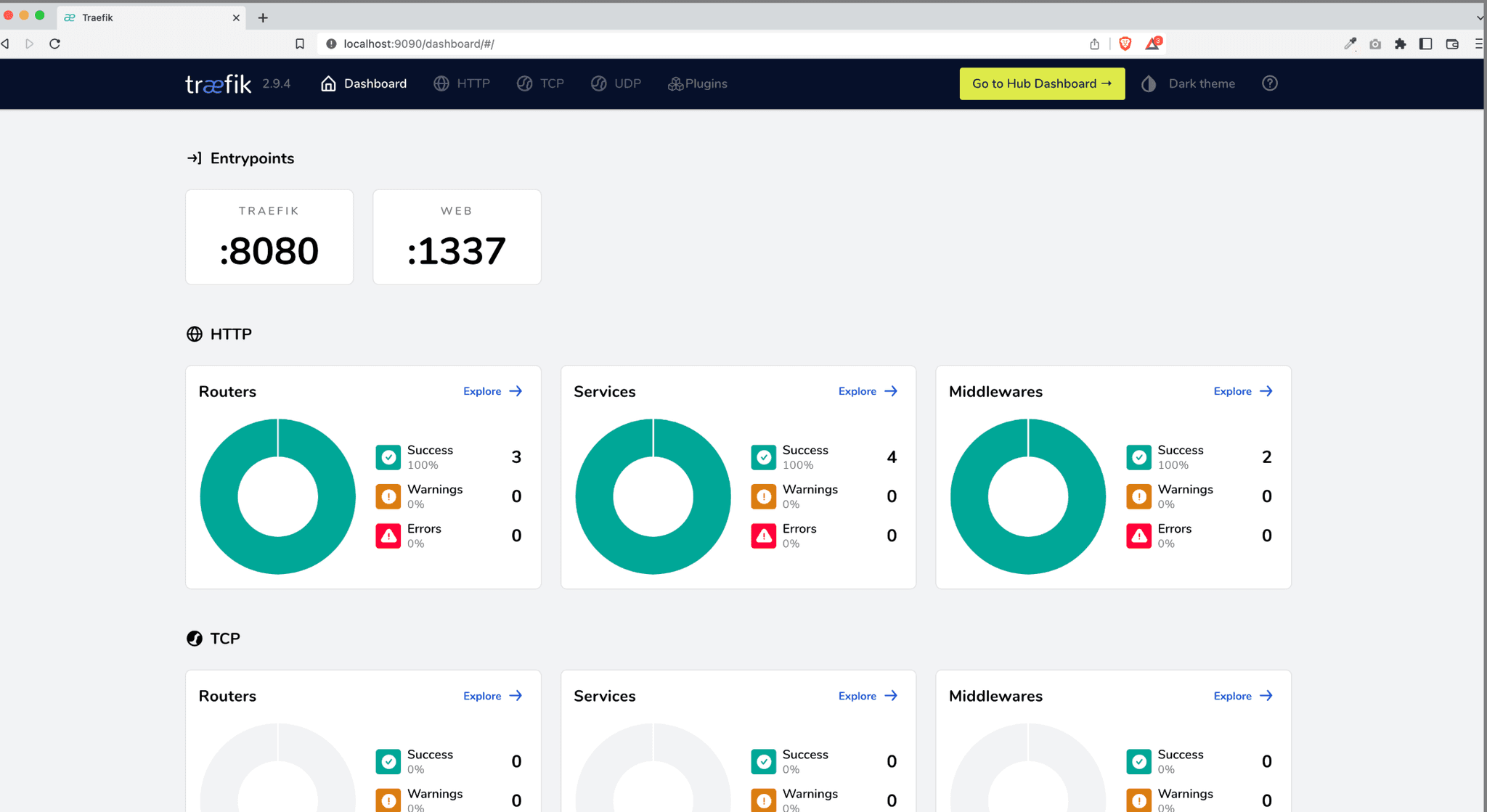Toggle Dark theme

click(x=1188, y=83)
